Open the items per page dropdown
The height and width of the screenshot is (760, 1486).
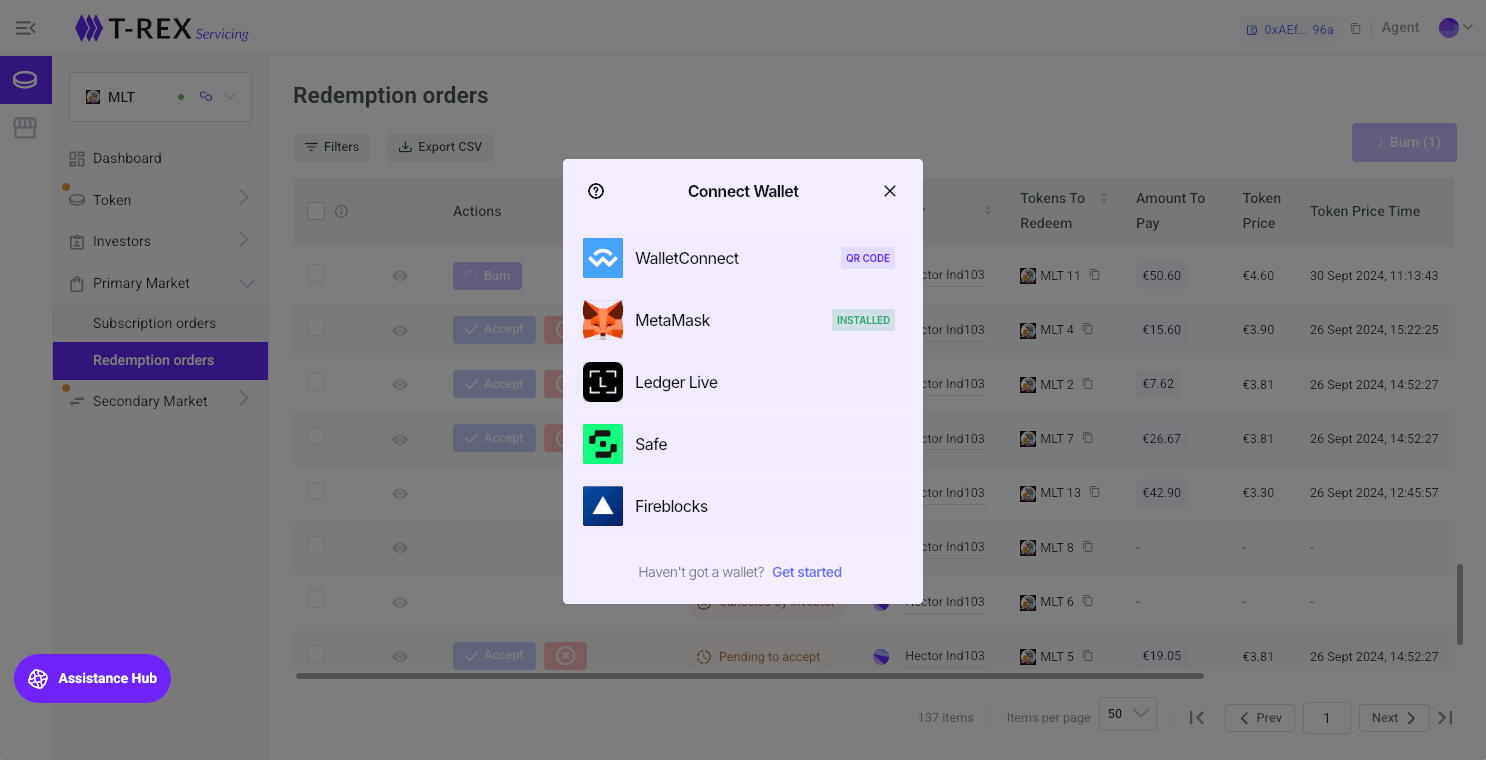(1128, 714)
